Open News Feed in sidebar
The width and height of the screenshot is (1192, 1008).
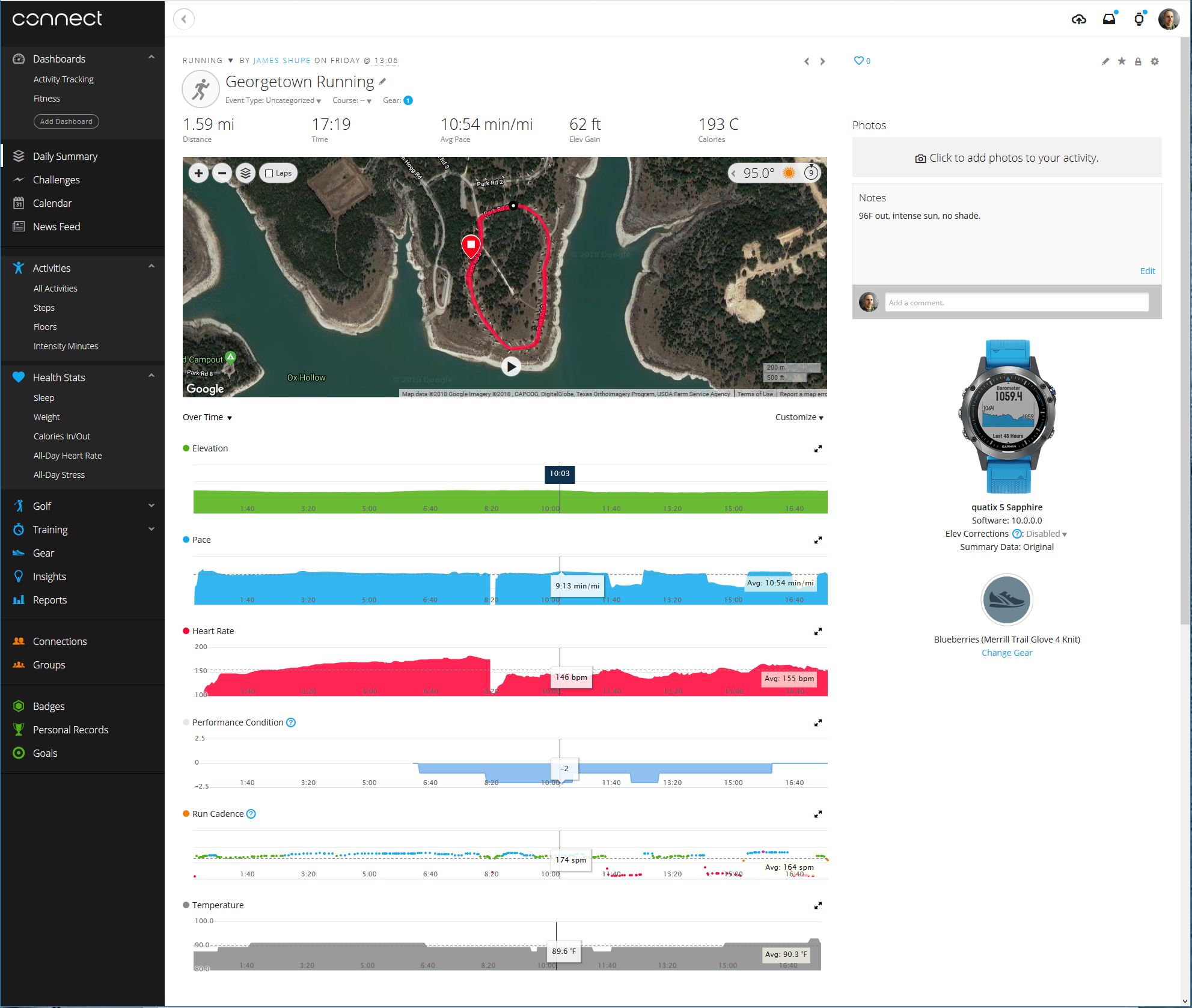[56, 227]
